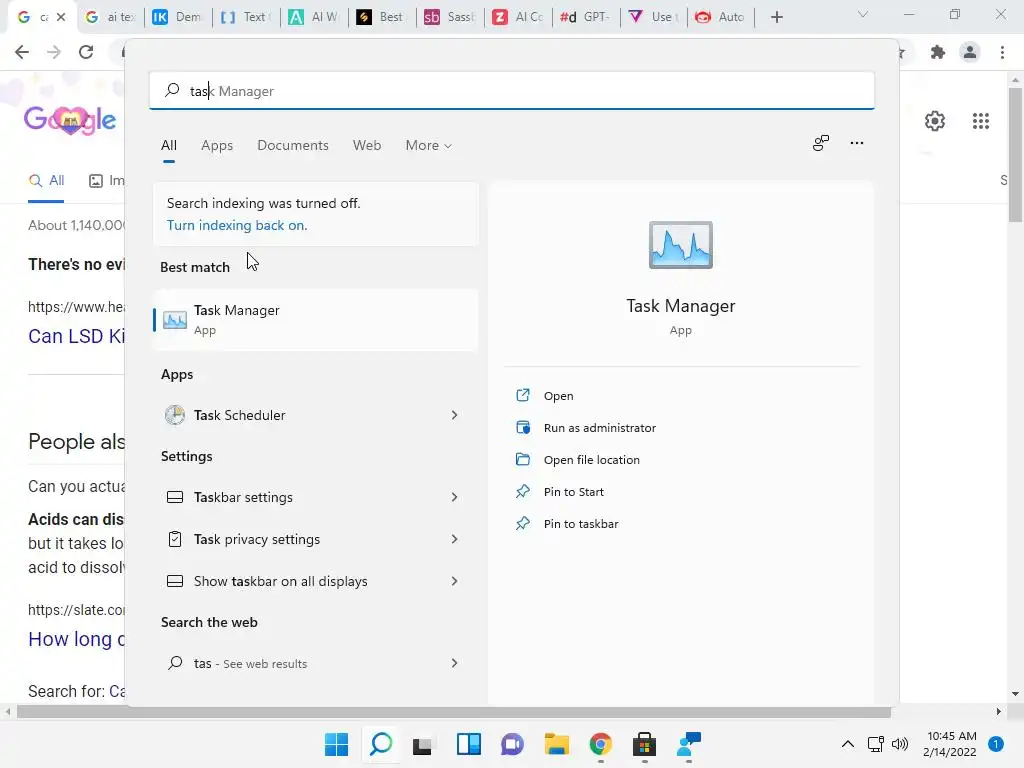Open the search panel more options ellipsis

pyautogui.click(x=856, y=143)
